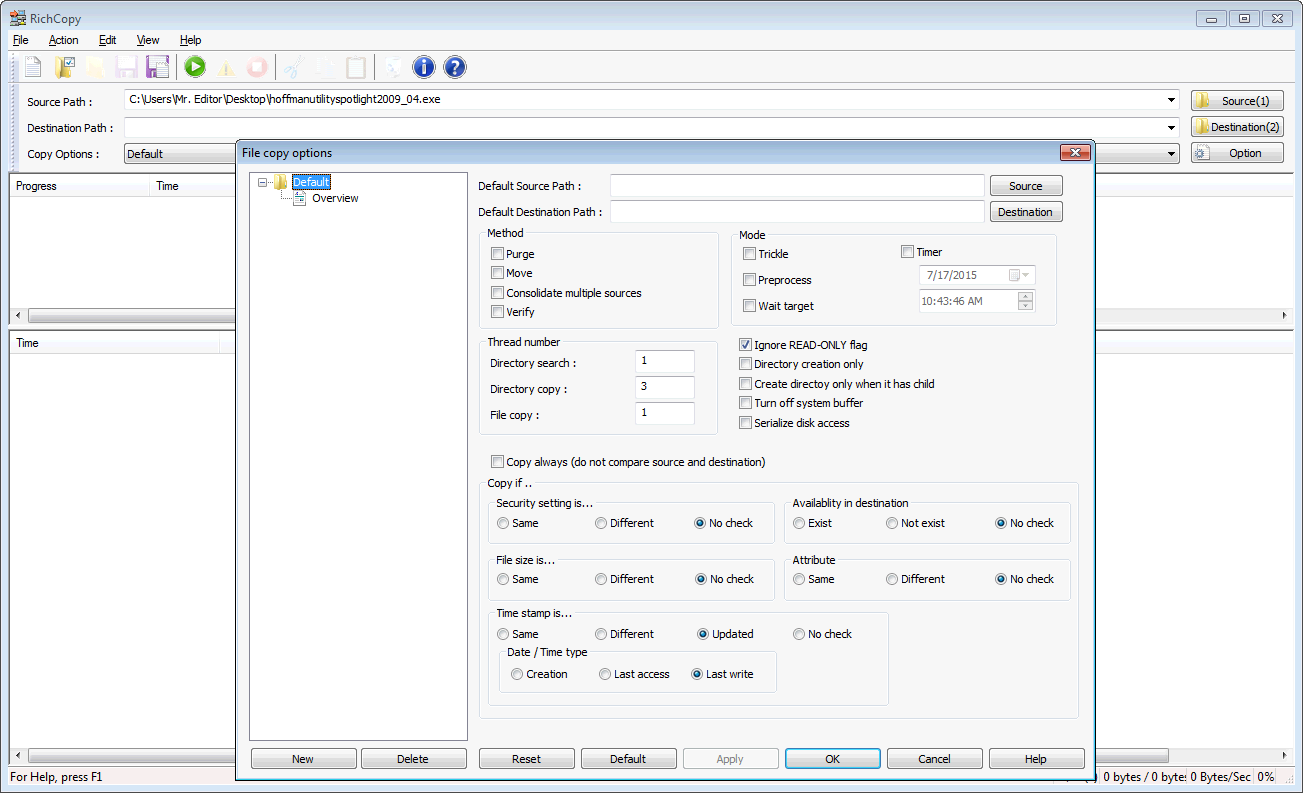Image resolution: width=1303 pixels, height=793 pixels.
Task: Click the Source browse button in dialog
Action: (1026, 186)
